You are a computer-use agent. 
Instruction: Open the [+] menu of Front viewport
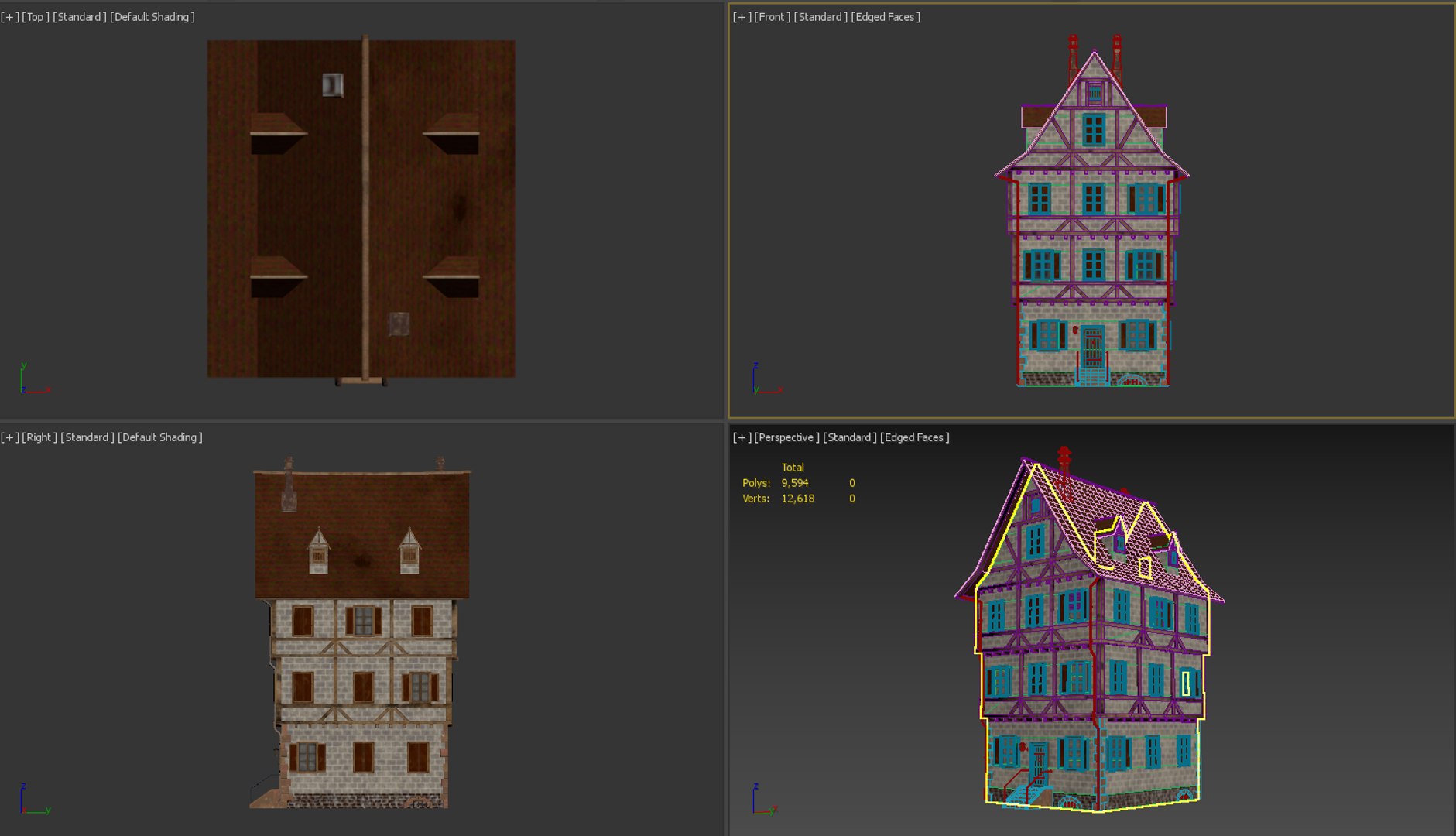[742, 17]
